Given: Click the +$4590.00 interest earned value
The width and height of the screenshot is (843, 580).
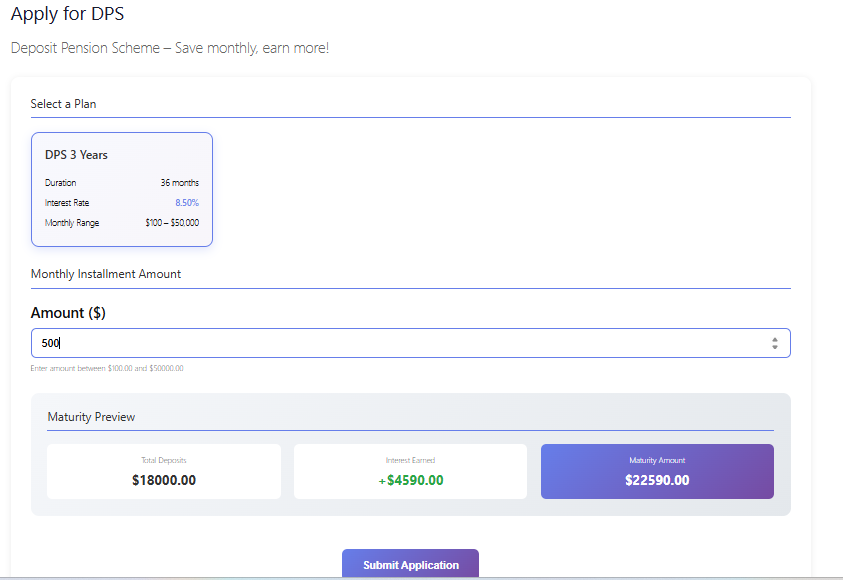Looking at the screenshot, I should coord(410,480).
